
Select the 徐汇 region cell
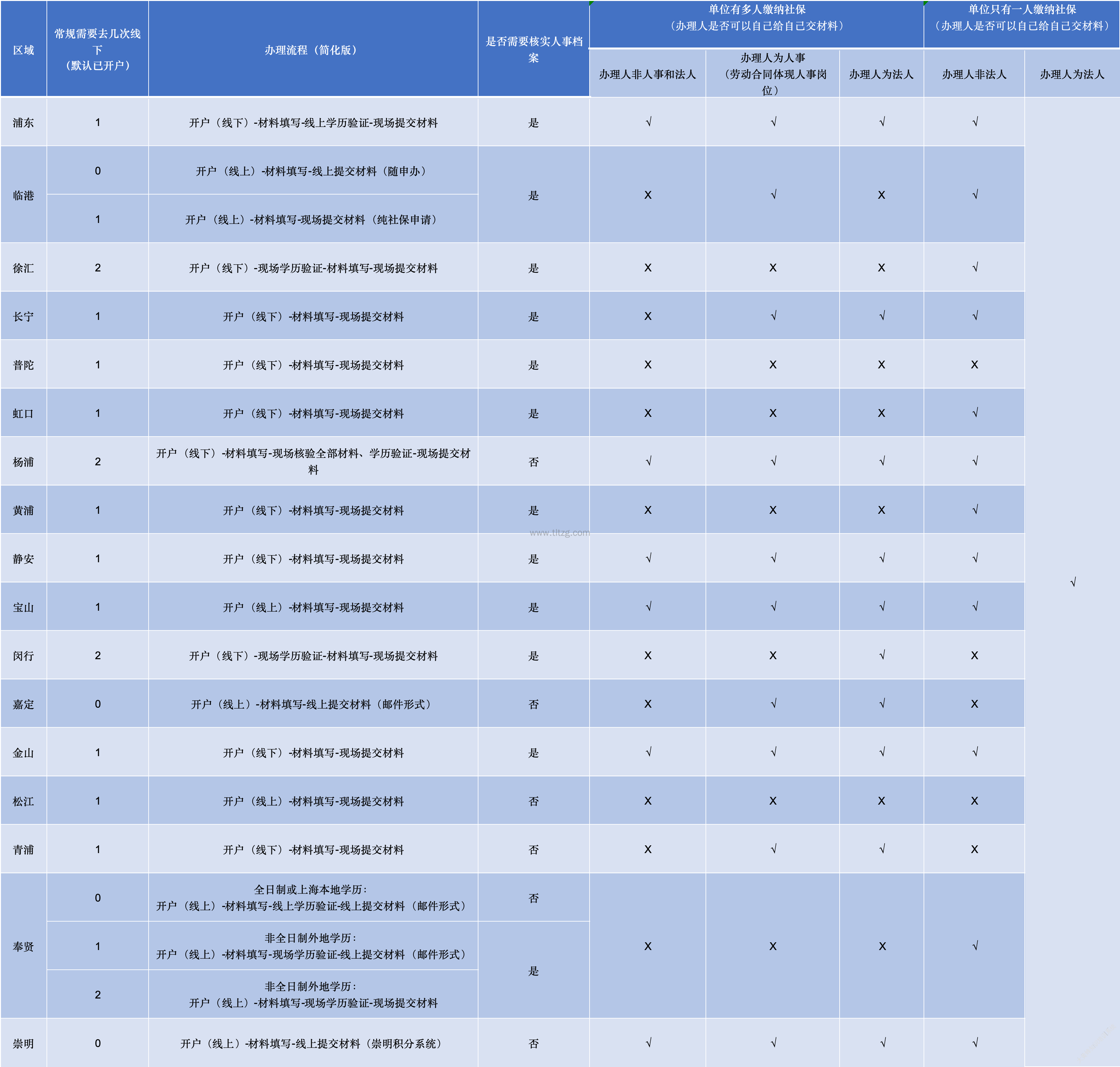(23, 268)
